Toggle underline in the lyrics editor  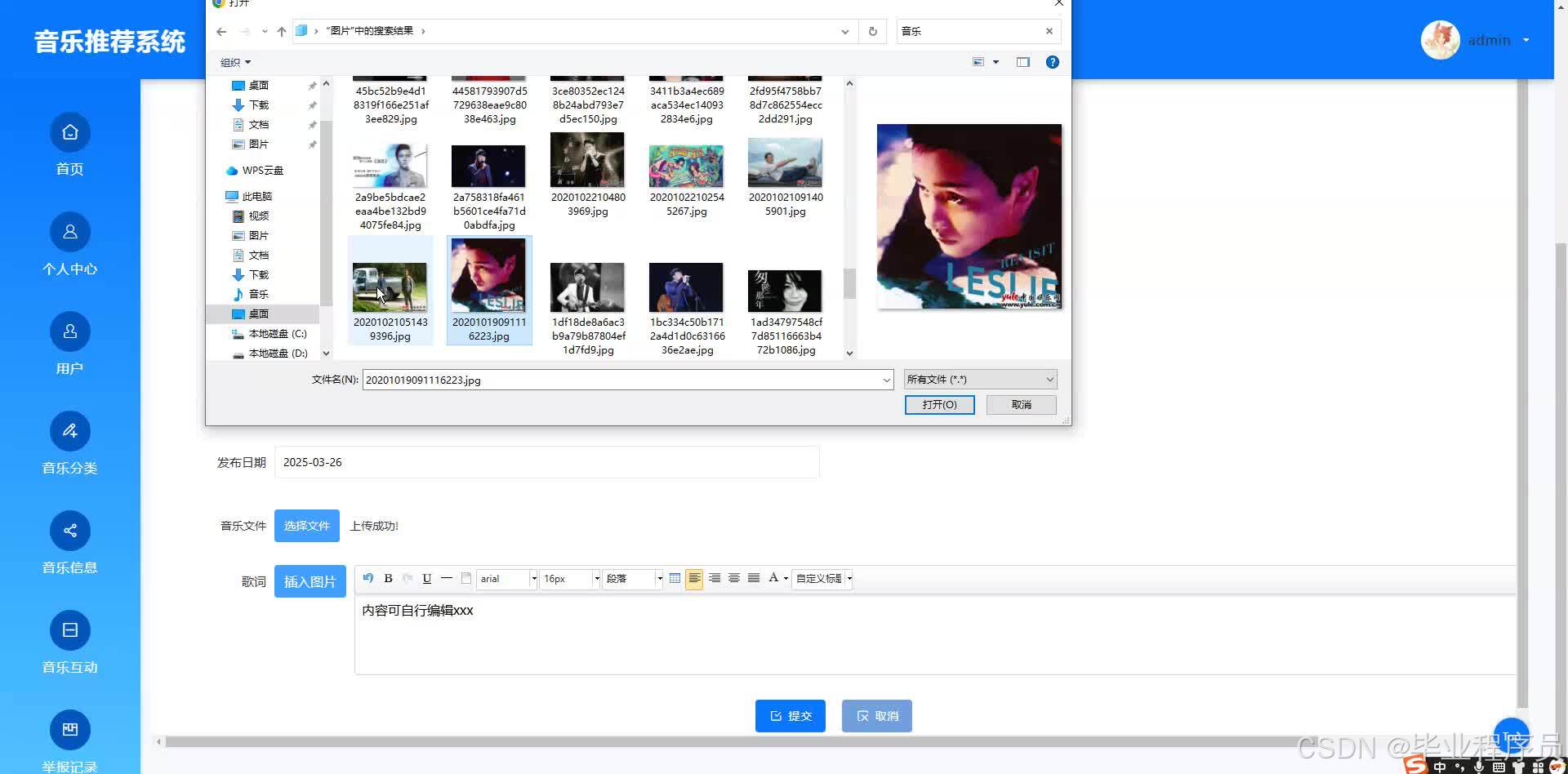tap(427, 578)
